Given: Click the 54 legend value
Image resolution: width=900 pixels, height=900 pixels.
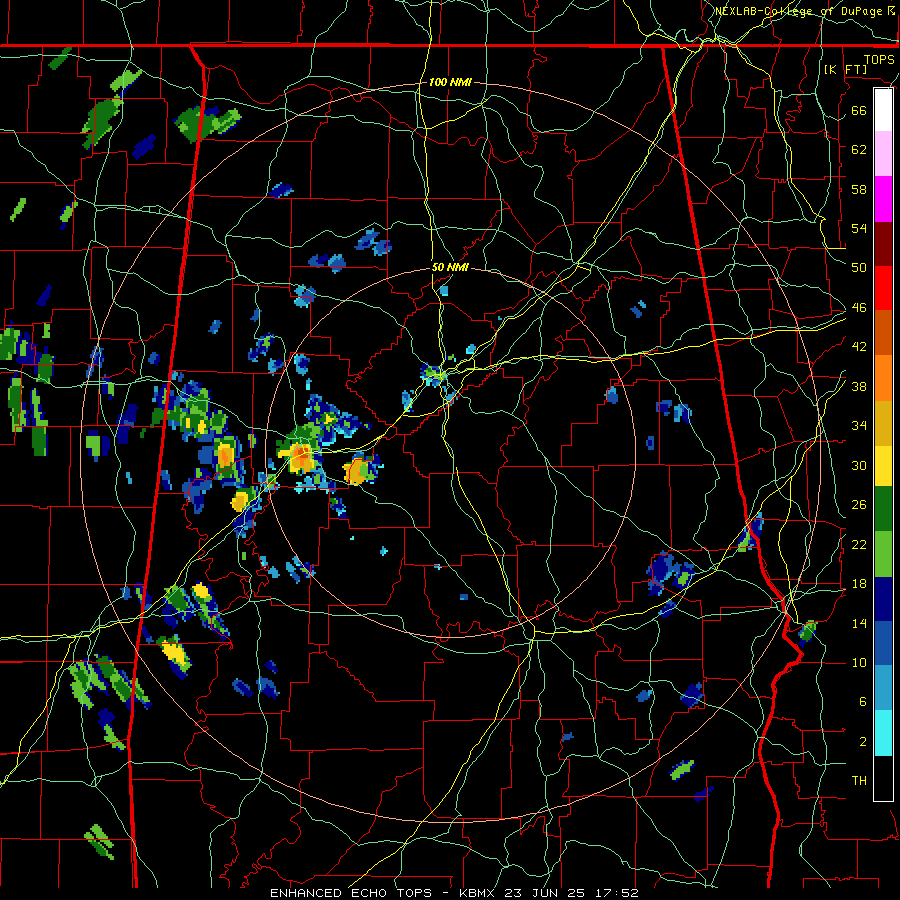Looking at the screenshot, I should pos(859,228).
